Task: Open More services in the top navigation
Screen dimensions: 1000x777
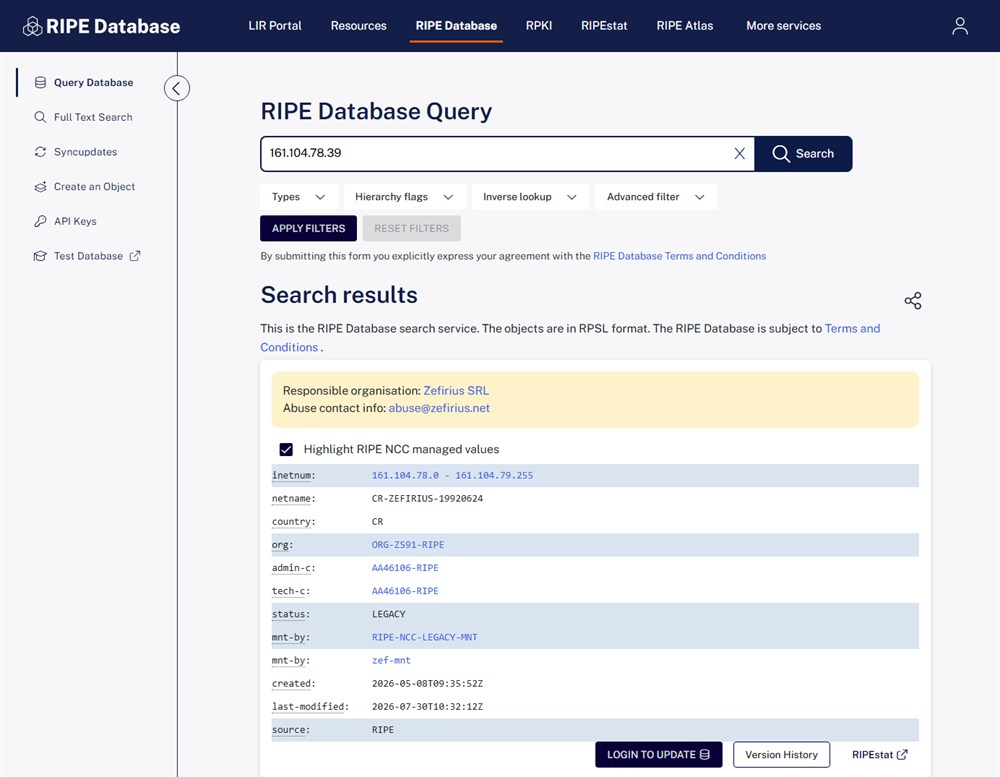Action: point(783,26)
